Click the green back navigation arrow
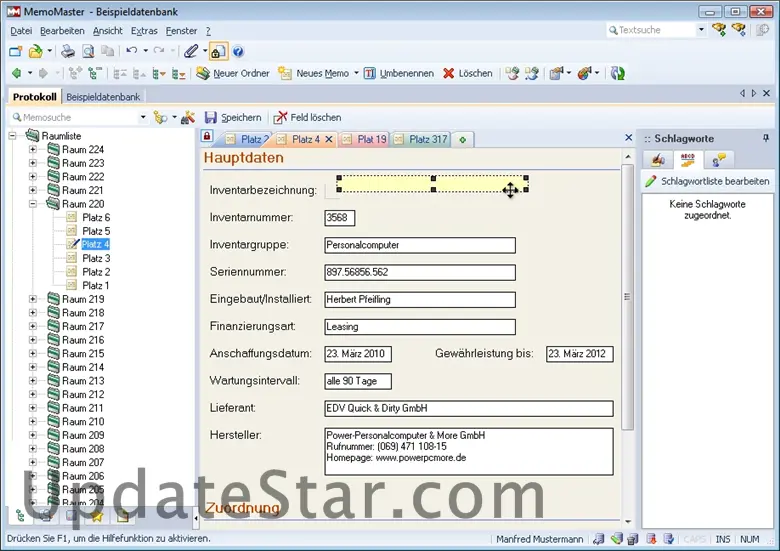 16,74
